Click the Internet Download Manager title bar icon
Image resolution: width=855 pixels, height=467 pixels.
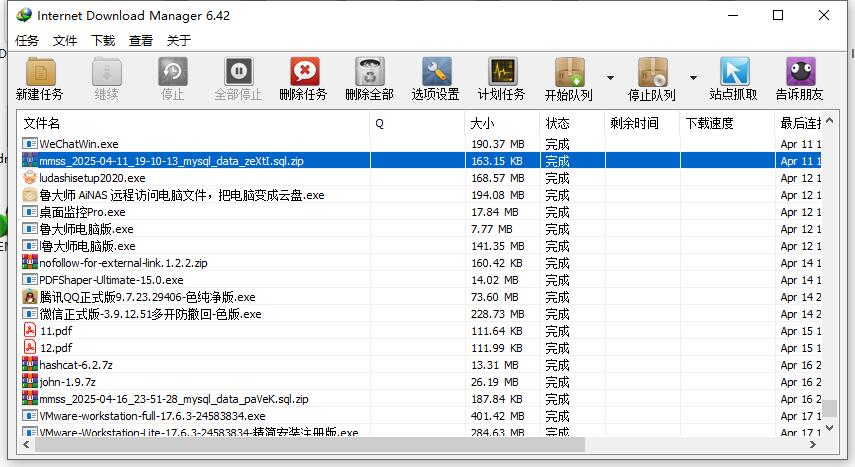click(x=24, y=15)
